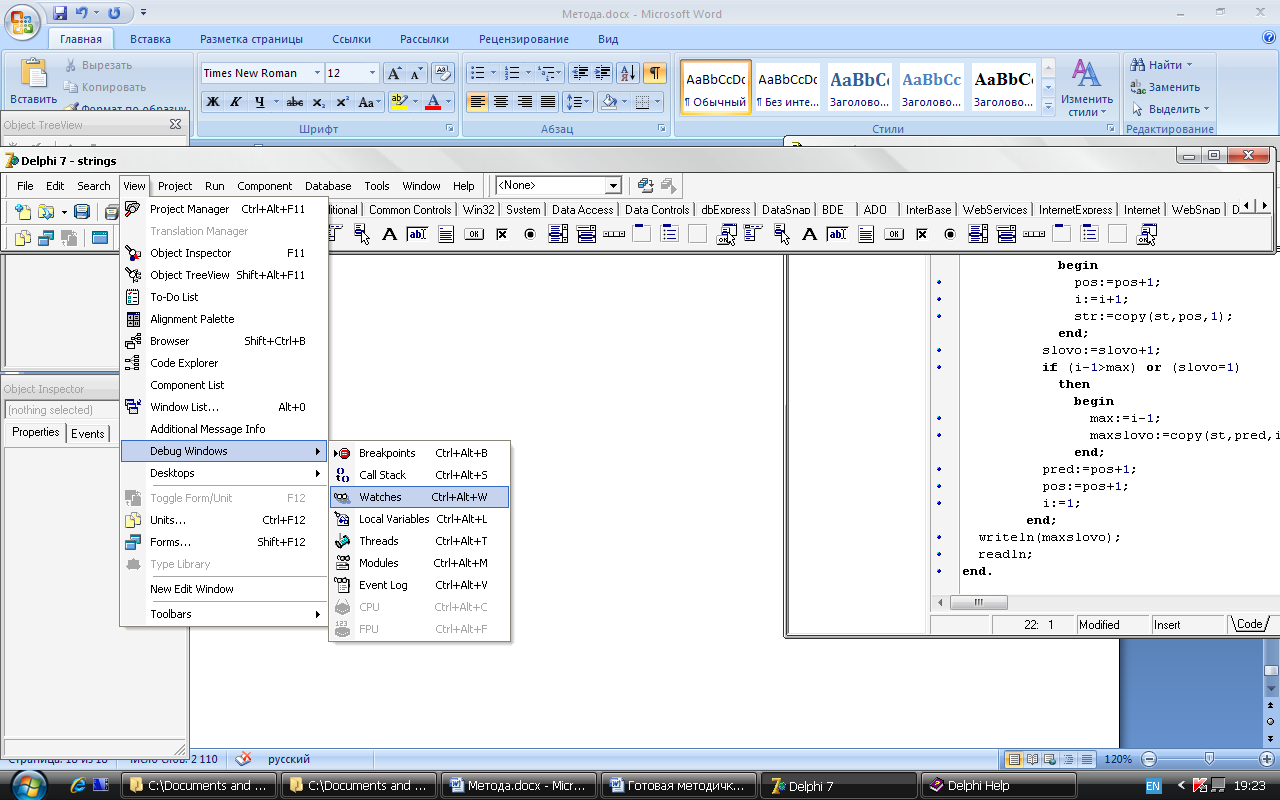The width and height of the screenshot is (1280, 800).
Task: Toggle Bold (Ж) formatting
Action: pos(212,102)
